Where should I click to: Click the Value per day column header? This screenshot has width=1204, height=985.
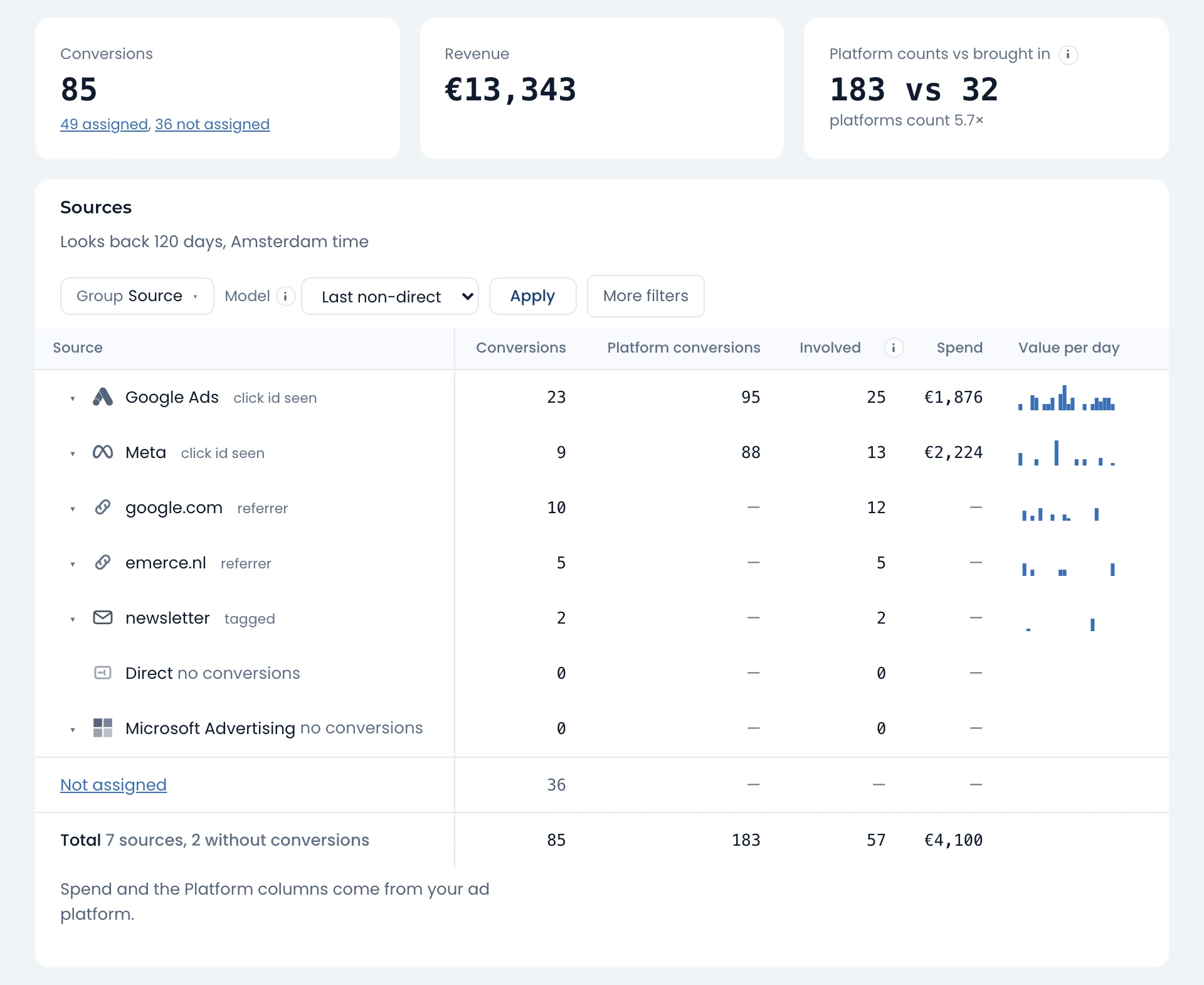point(1069,348)
